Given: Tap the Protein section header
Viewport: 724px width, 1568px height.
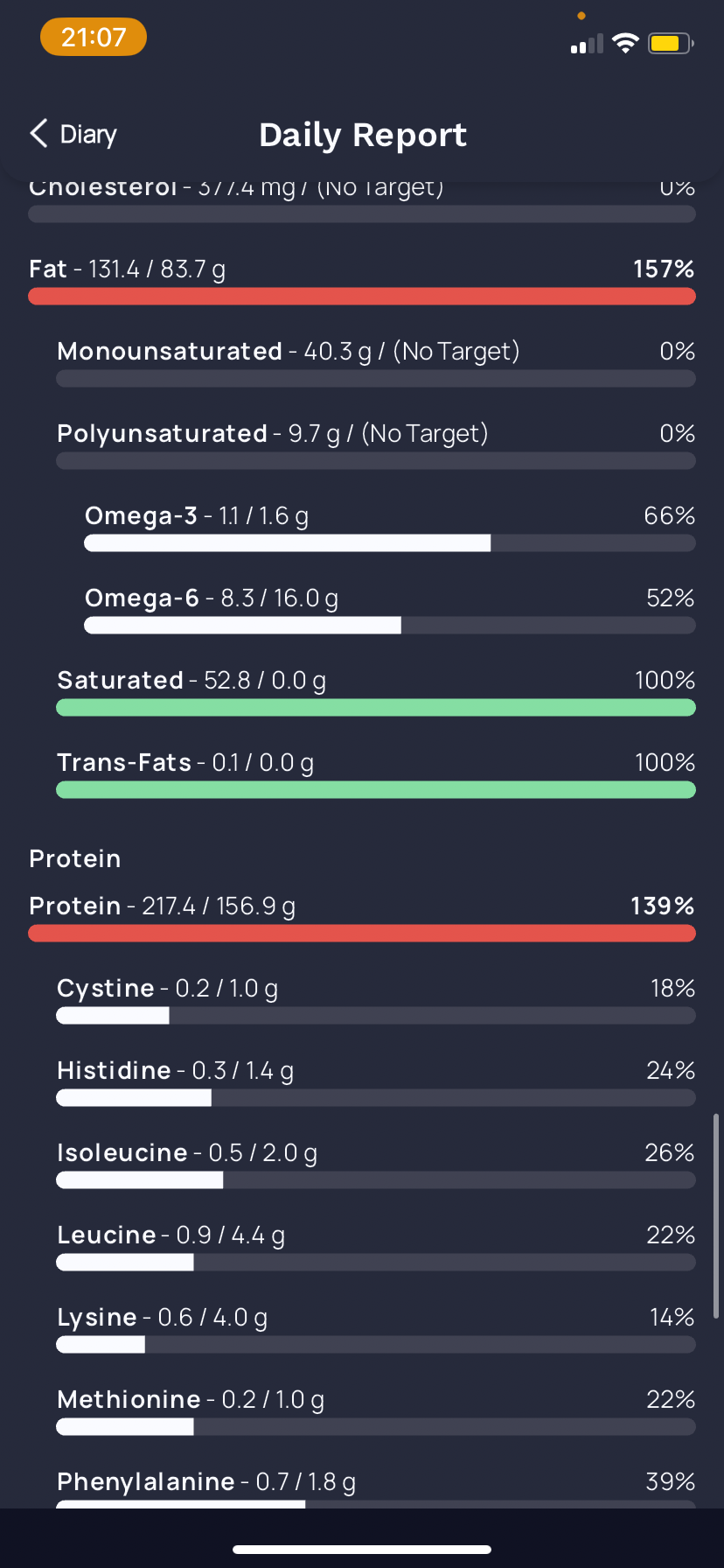Looking at the screenshot, I should (x=75, y=858).
